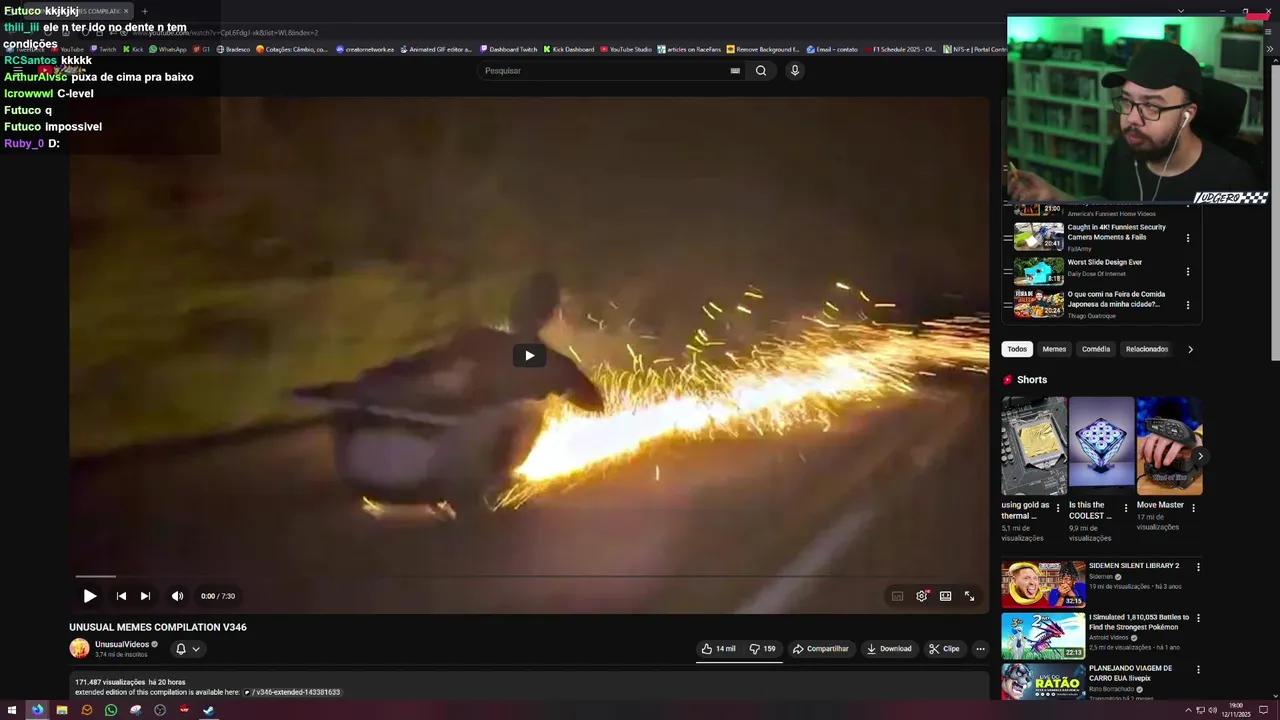The width and height of the screenshot is (1280, 720).
Task: Open Steam from the taskbar
Action: [x=209, y=710]
